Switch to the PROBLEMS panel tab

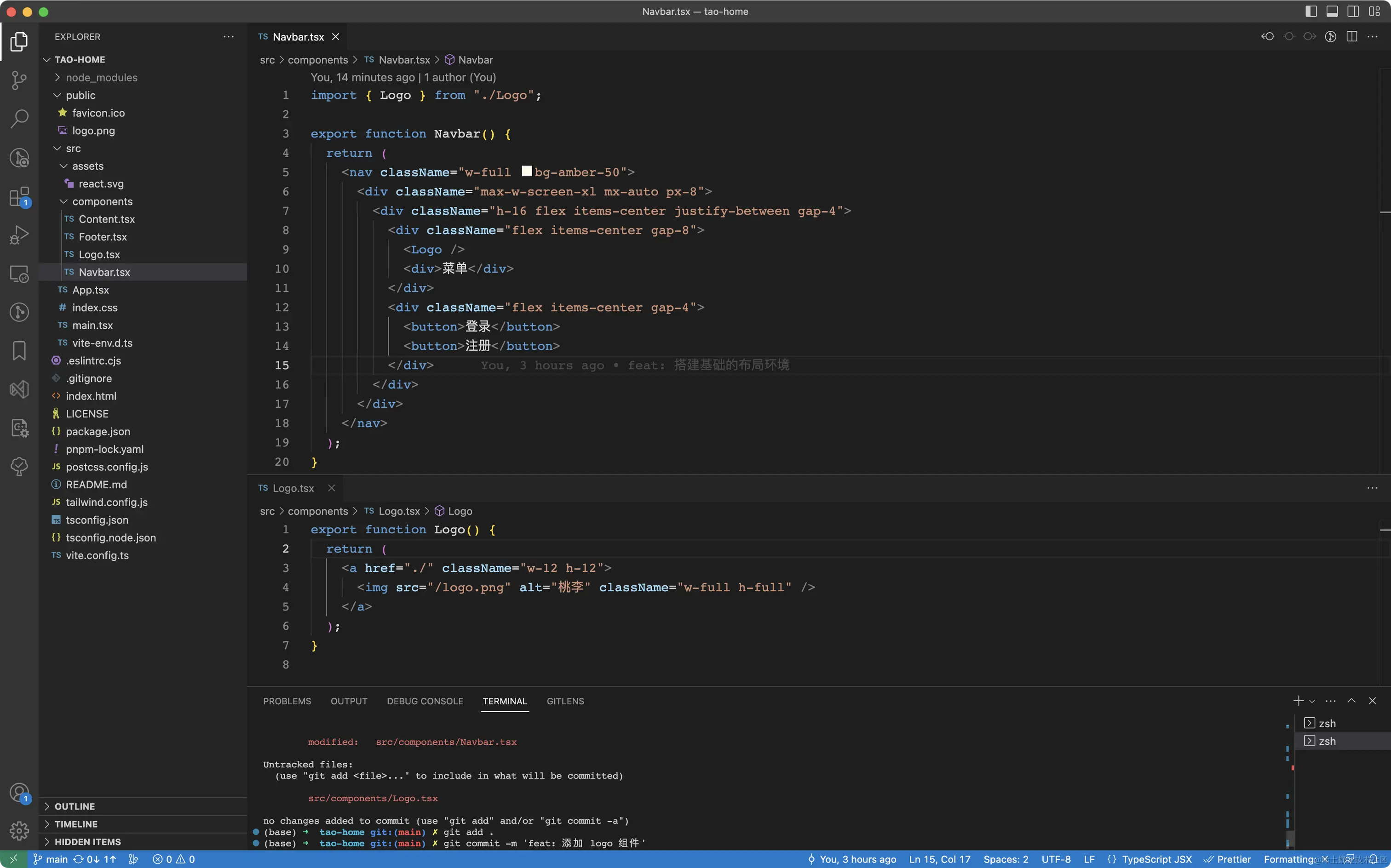point(287,702)
